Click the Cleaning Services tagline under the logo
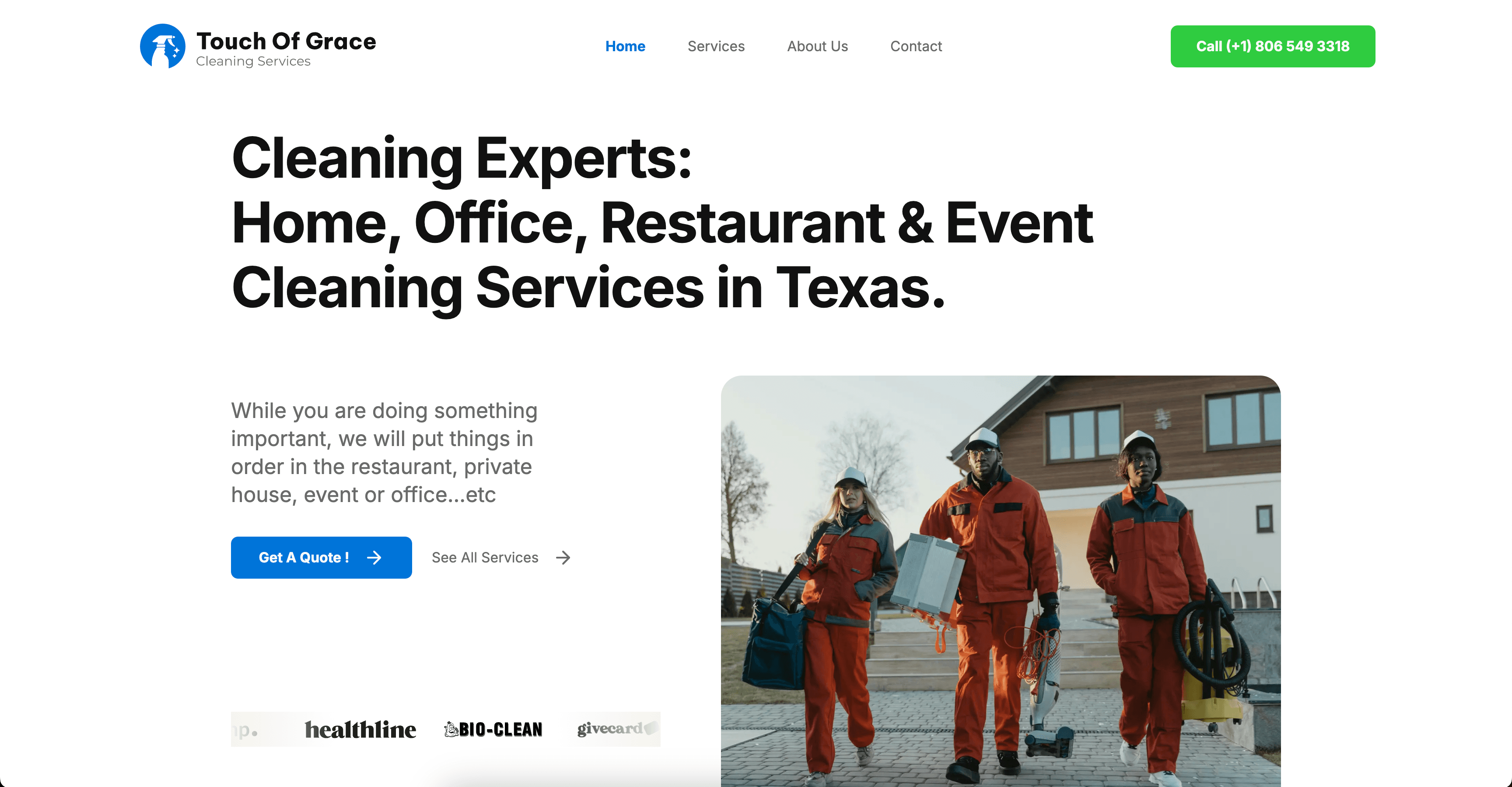The width and height of the screenshot is (1512, 787). coord(253,61)
